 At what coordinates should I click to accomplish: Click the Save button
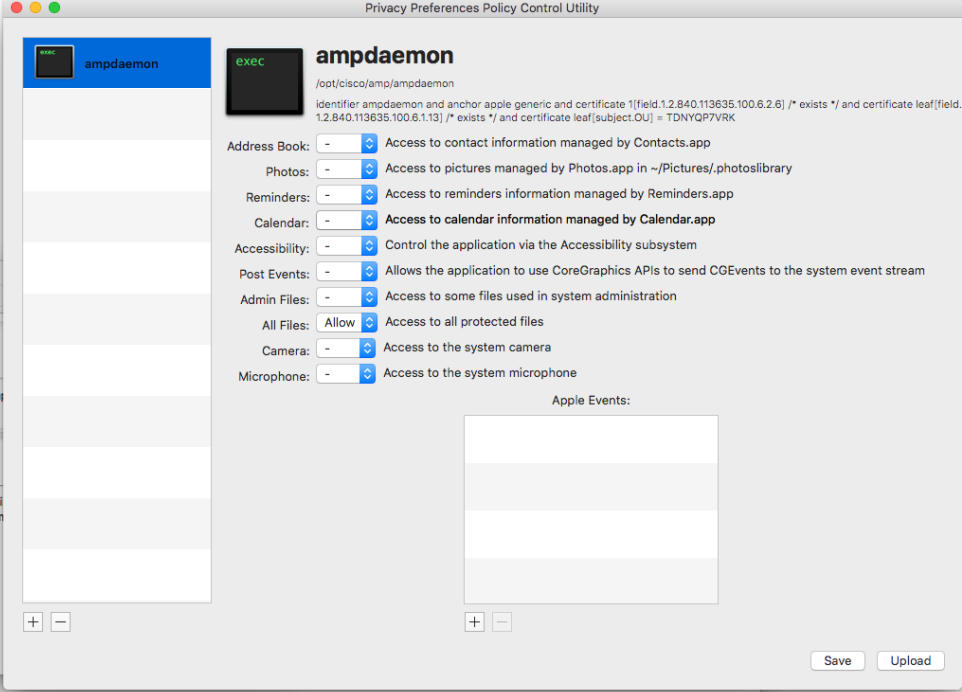(837, 661)
